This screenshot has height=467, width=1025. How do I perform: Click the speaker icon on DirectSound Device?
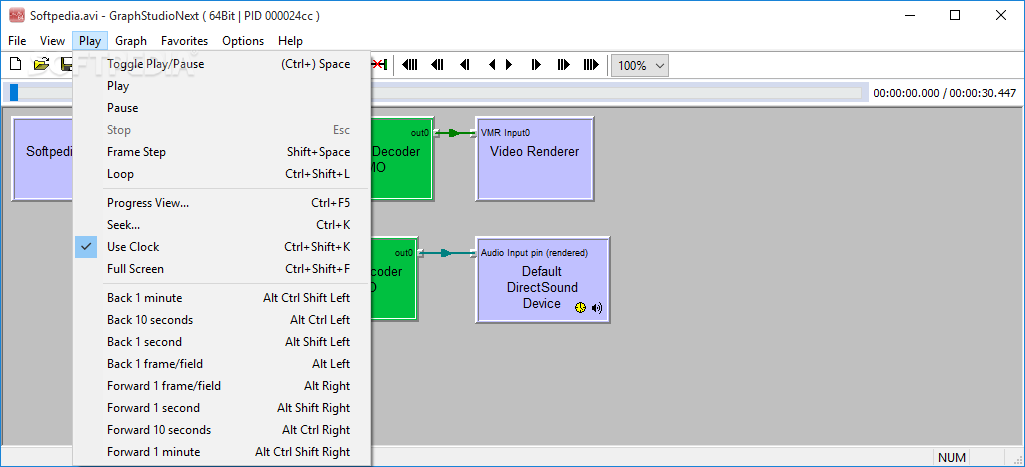[x=597, y=307]
